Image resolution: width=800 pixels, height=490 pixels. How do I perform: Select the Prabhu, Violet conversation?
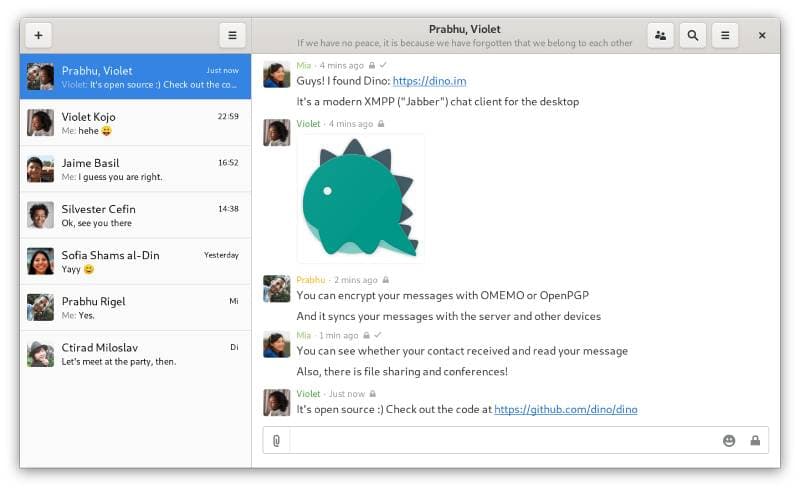point(135,77)
